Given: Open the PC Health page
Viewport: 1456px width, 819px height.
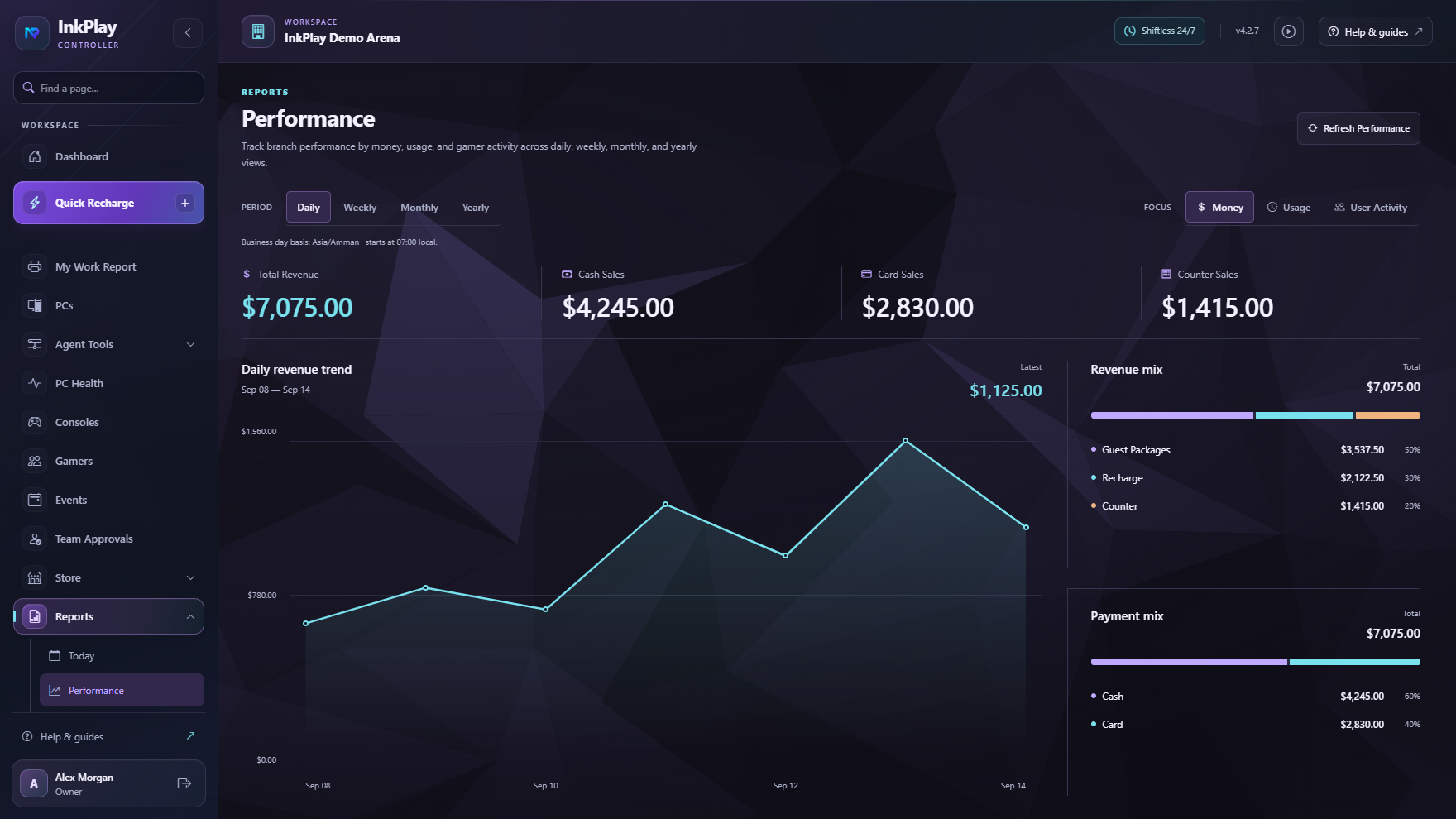Looking at the screenshot, I should tap(108, 383).
